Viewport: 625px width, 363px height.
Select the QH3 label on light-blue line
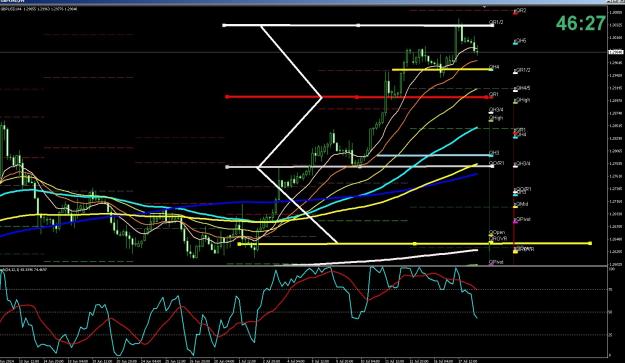pos(494,153)
